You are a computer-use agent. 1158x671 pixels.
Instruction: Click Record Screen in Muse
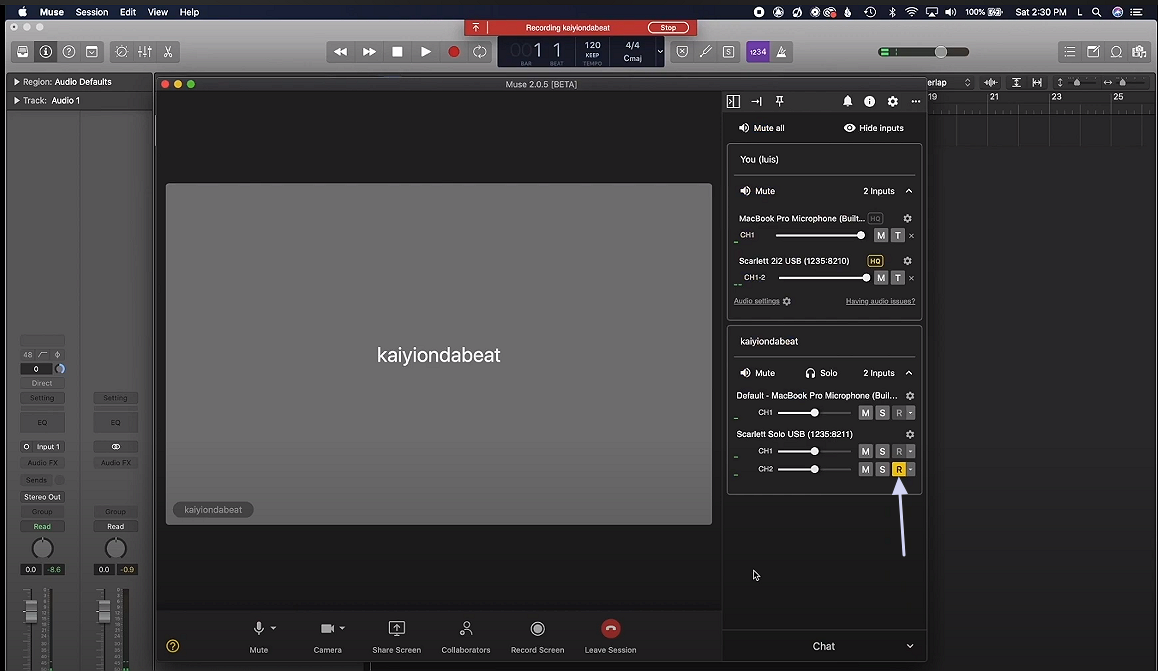point(538,637)
